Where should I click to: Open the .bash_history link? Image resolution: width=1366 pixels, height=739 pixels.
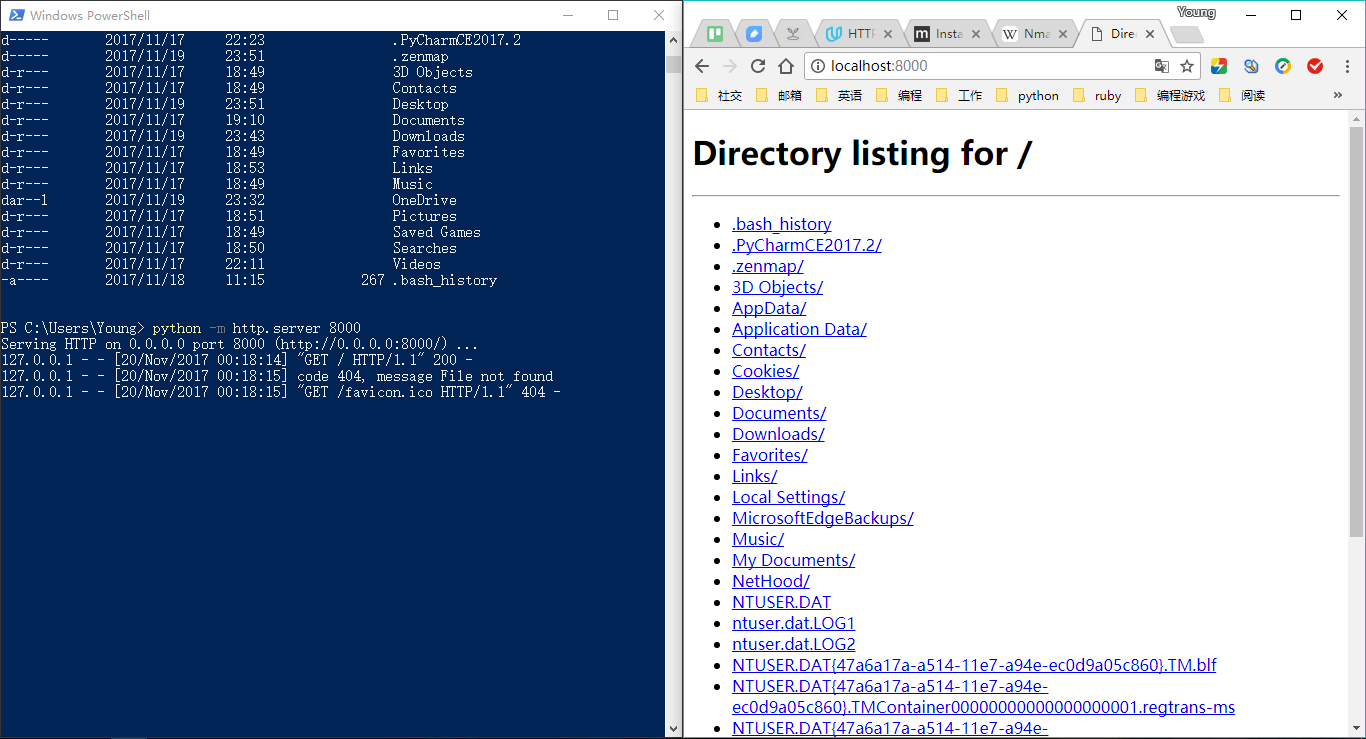pyautogui.click(x=782, y=224)
